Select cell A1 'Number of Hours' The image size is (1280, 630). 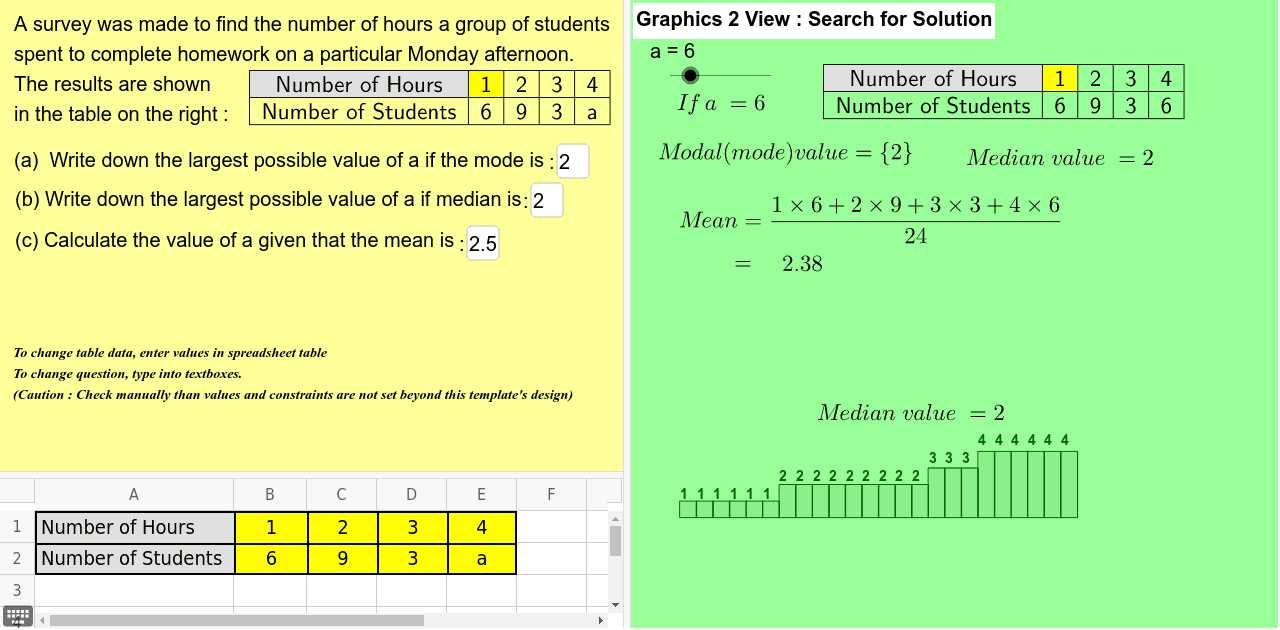(134, 527)
